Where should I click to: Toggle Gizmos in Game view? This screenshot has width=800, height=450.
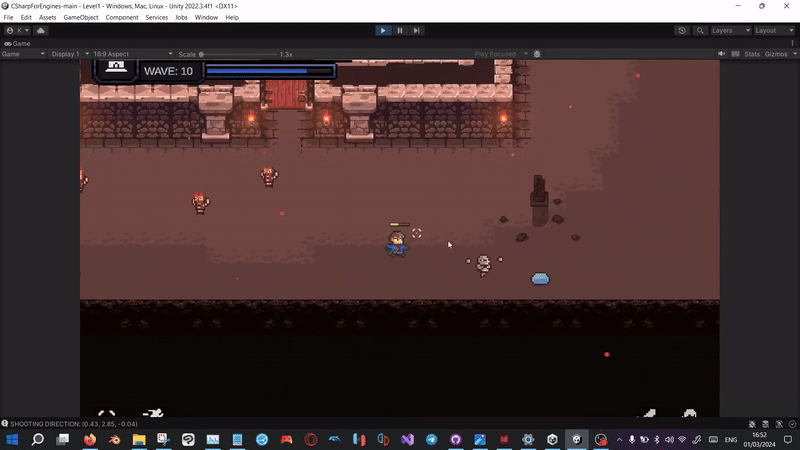click(x=776, y=54)
